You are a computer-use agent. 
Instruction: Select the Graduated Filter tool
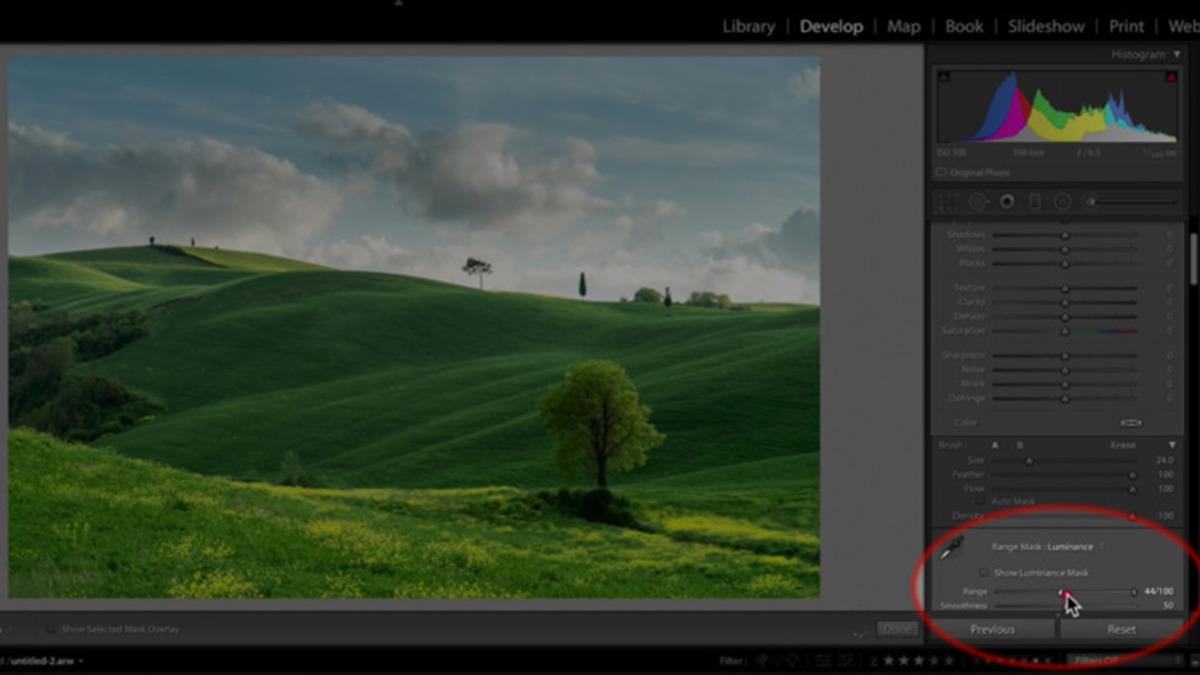click(1034, 202)
